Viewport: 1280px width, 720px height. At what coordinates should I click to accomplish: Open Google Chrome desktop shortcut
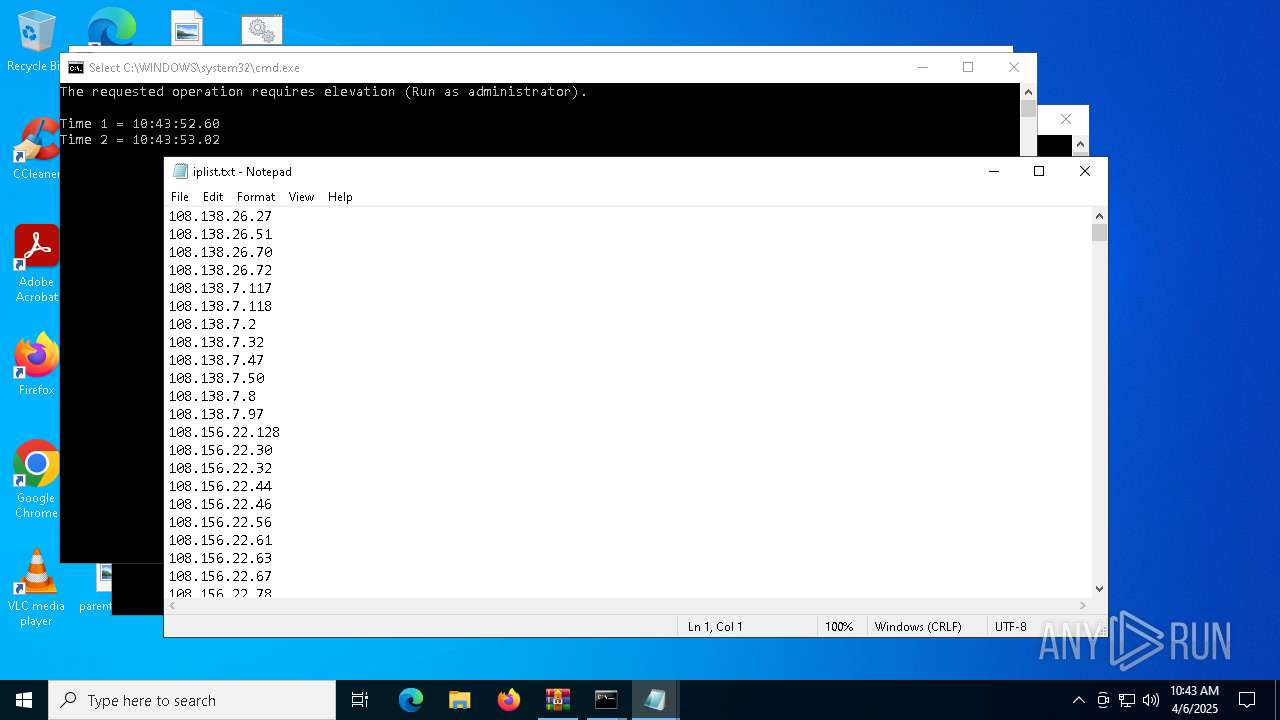coord(37,479)
